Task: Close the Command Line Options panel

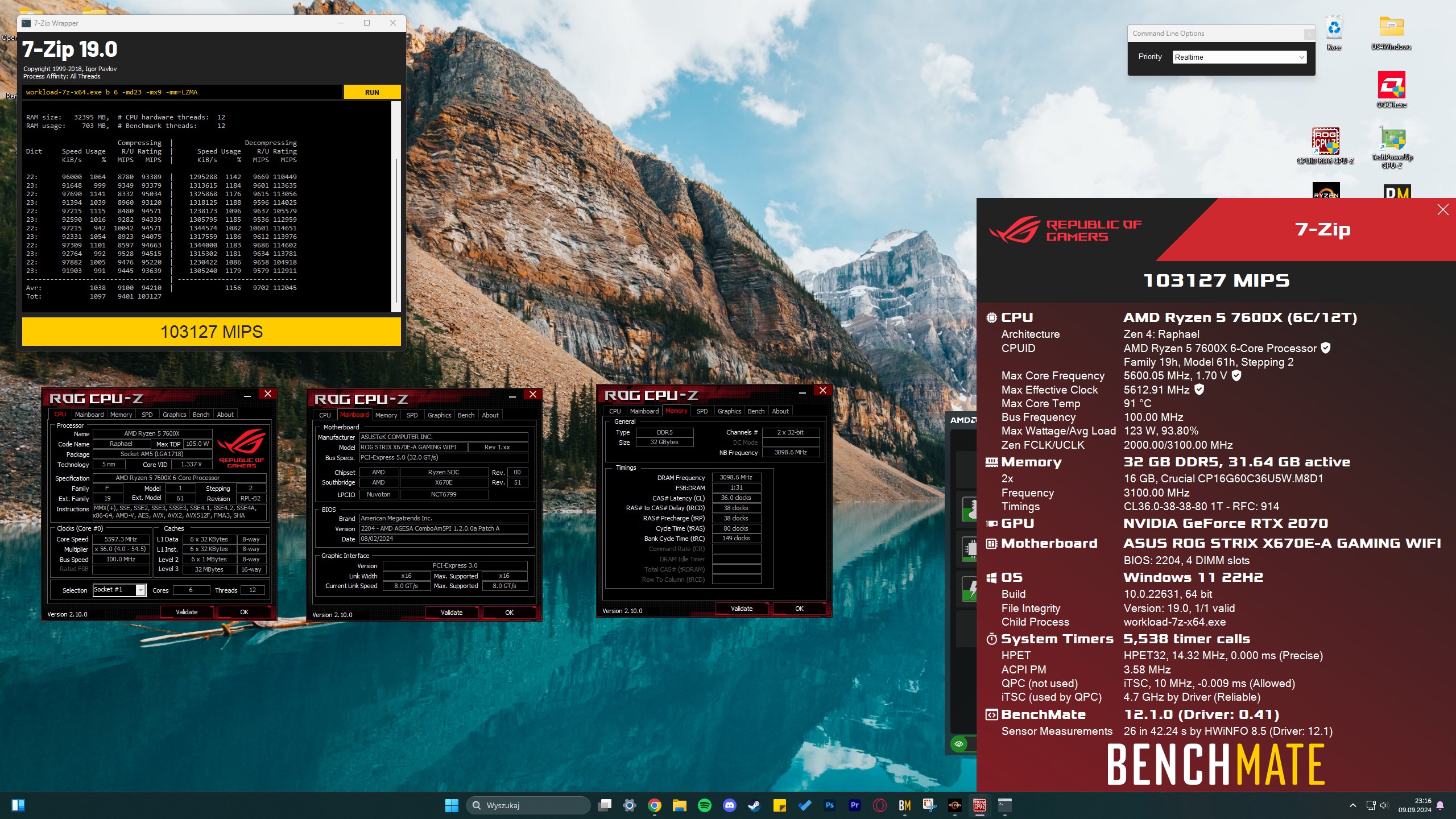Action: [x=1309, y=34]
